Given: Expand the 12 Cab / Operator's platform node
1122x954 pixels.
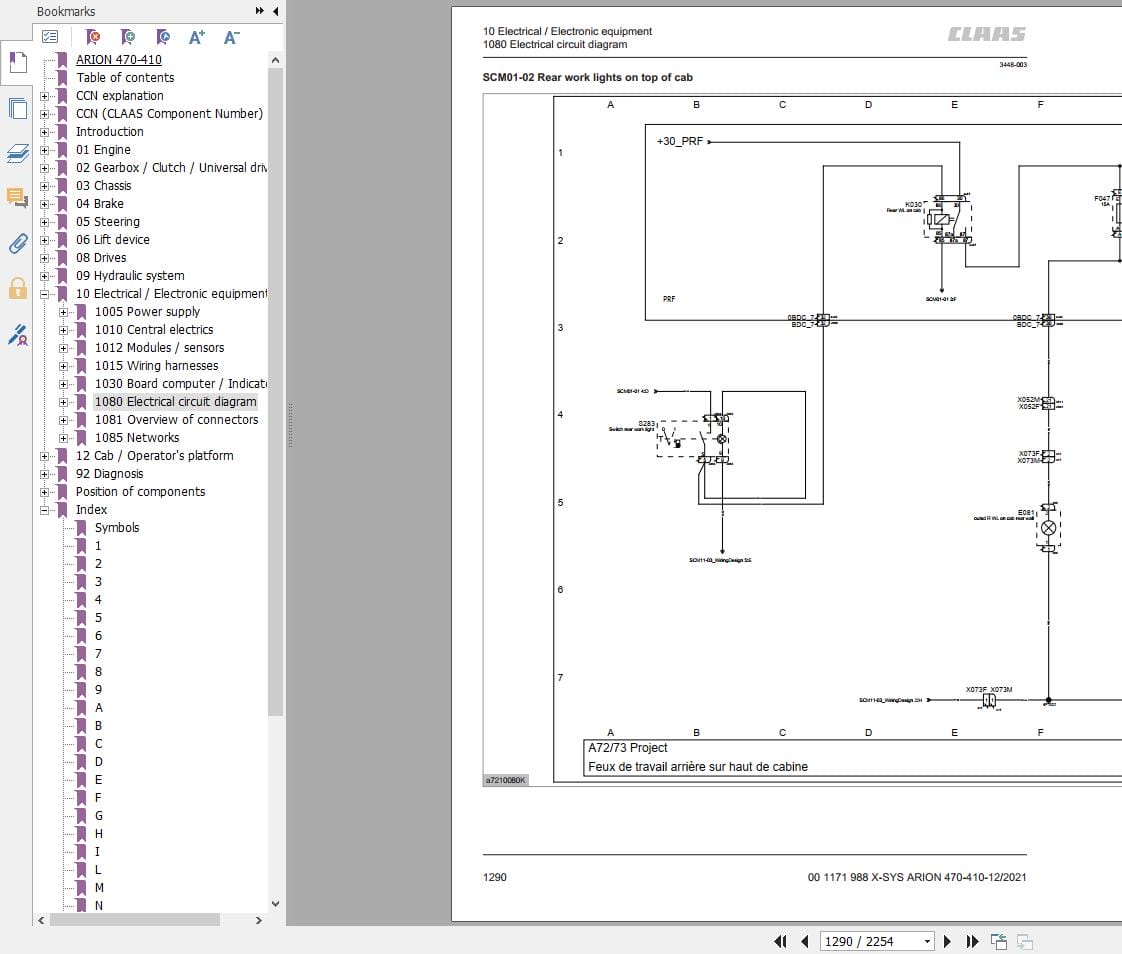Looking at the screenshot, I should (x=44, y=456).
